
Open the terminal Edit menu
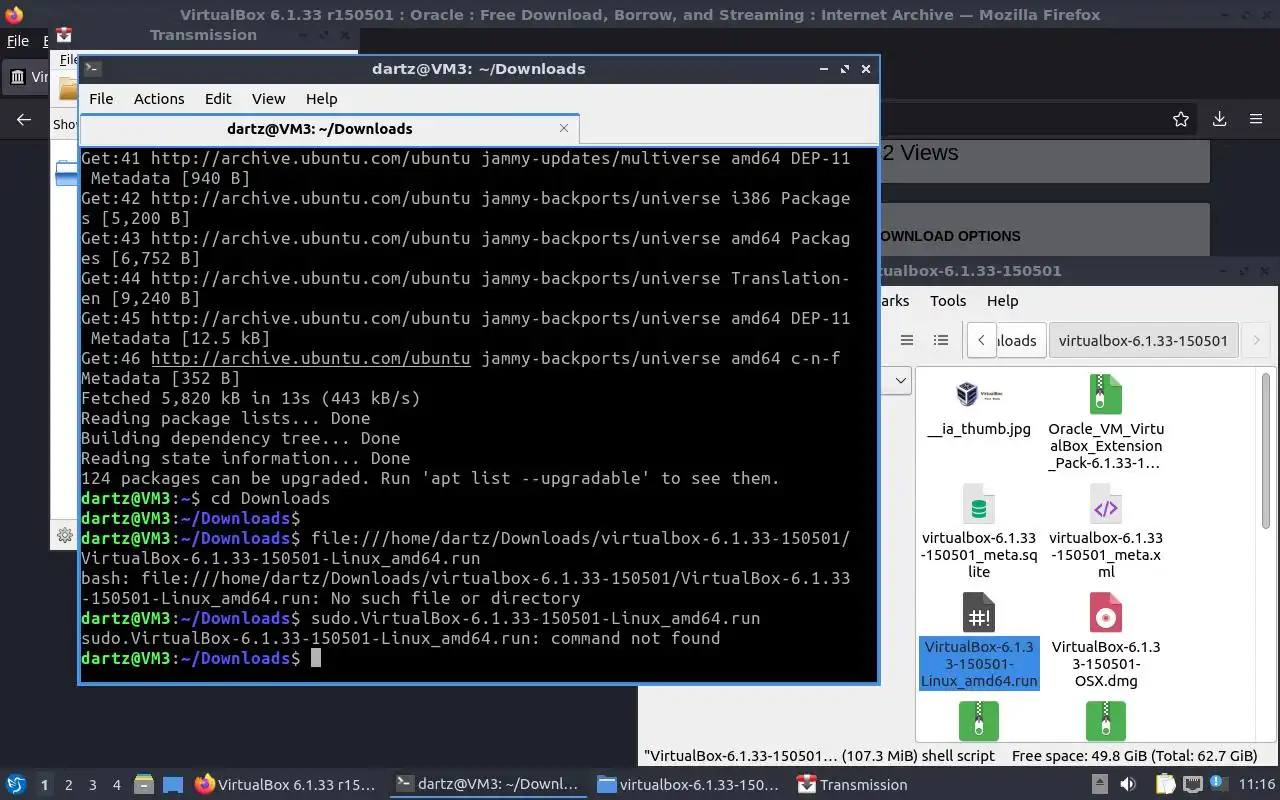pyautogui.click(x=218, y=99)
